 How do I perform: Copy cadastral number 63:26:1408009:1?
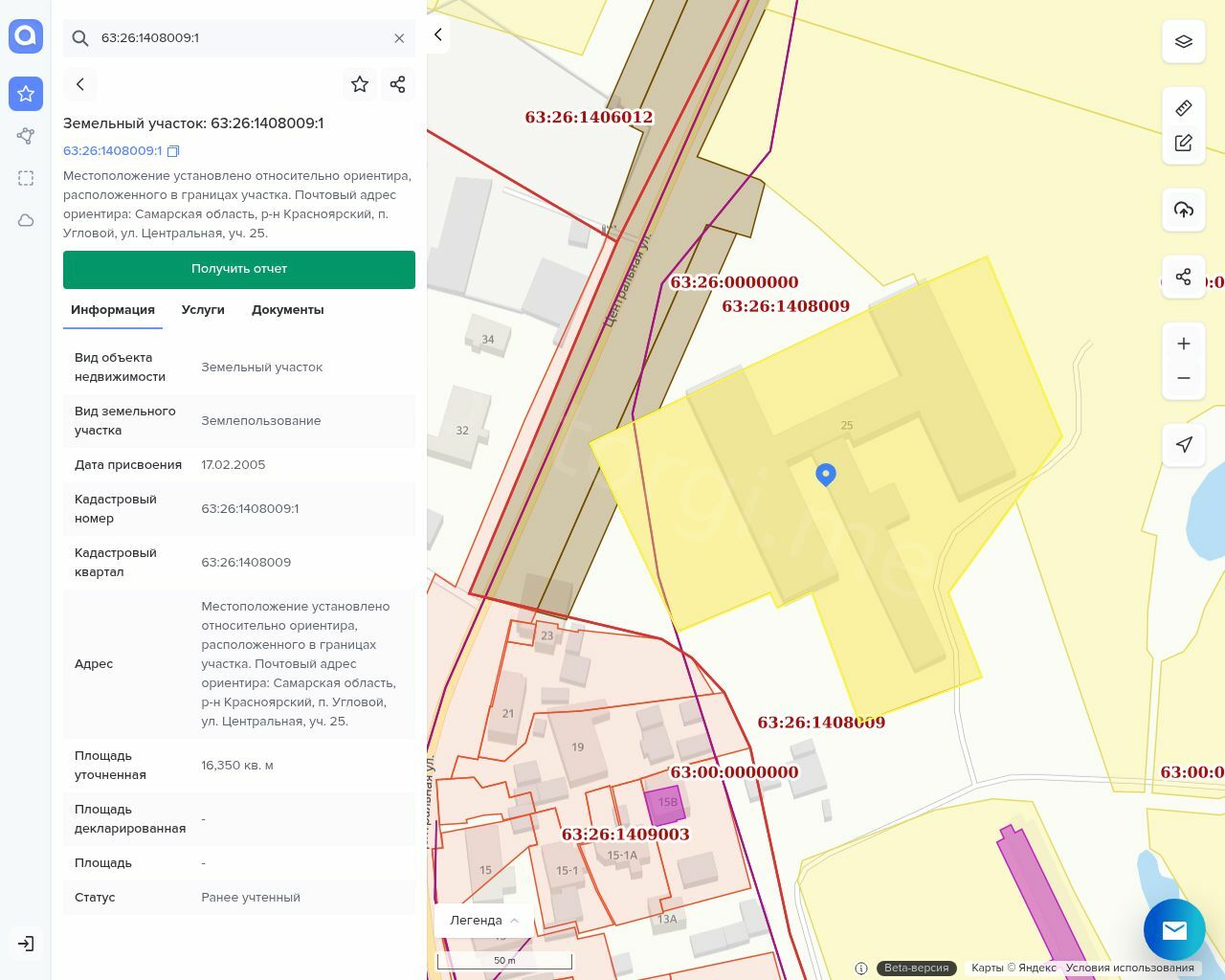click(173, 151)
